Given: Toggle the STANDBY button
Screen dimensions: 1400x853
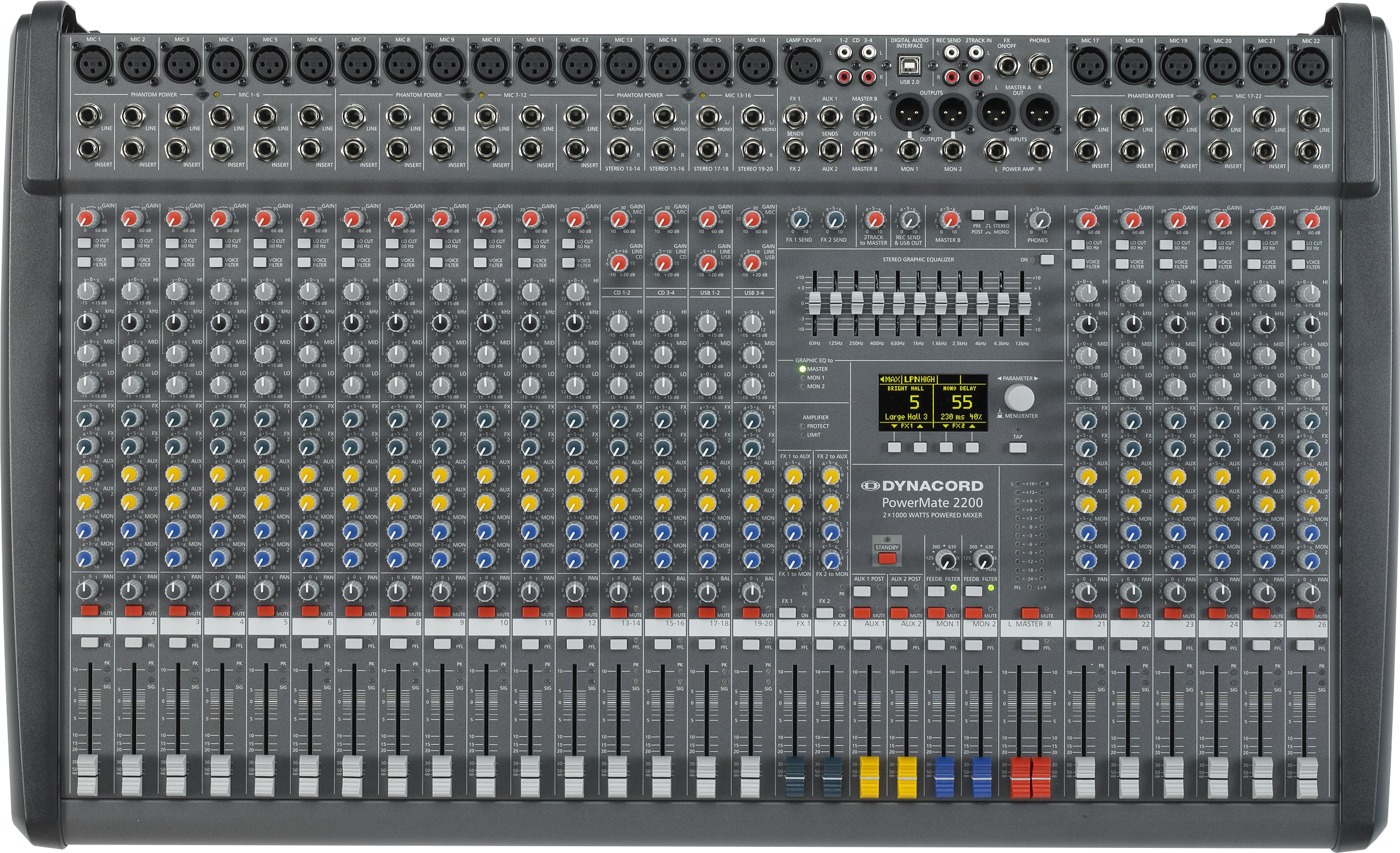Looking at the screenshot, I should tap(887, 558).
